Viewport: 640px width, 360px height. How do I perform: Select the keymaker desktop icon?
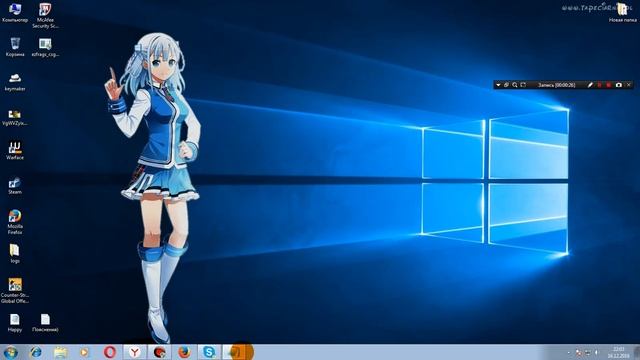point(15,81)
